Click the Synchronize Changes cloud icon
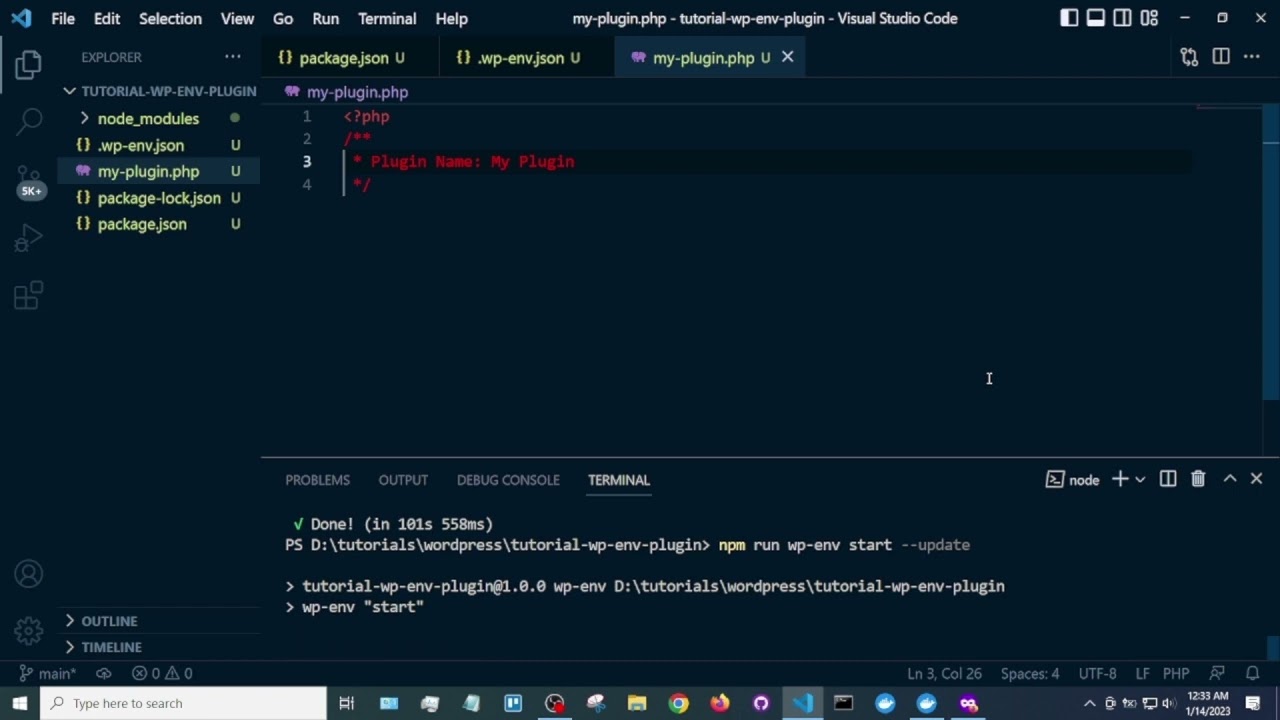 pos(103,674)
